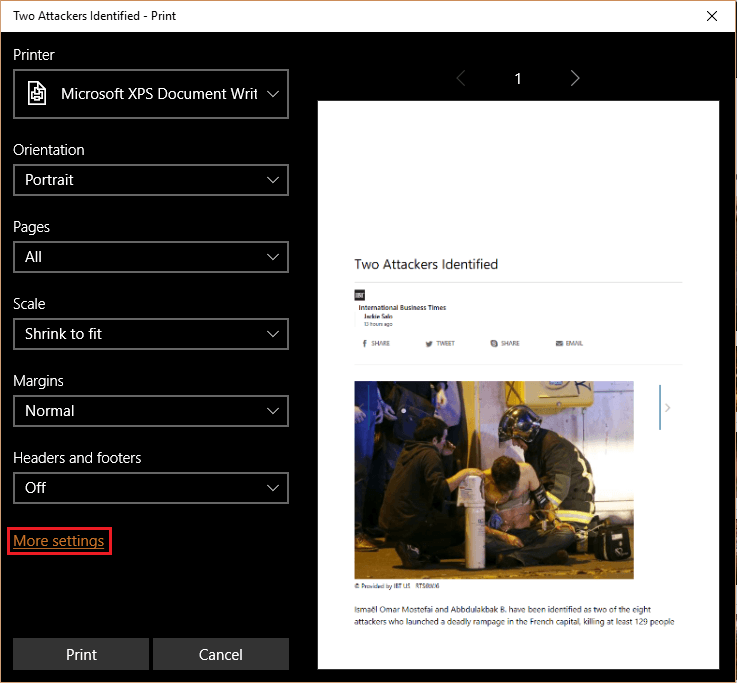Click the printer document icon in Printer box
This screenshot has width=737, height=685.
click(37, 93)
